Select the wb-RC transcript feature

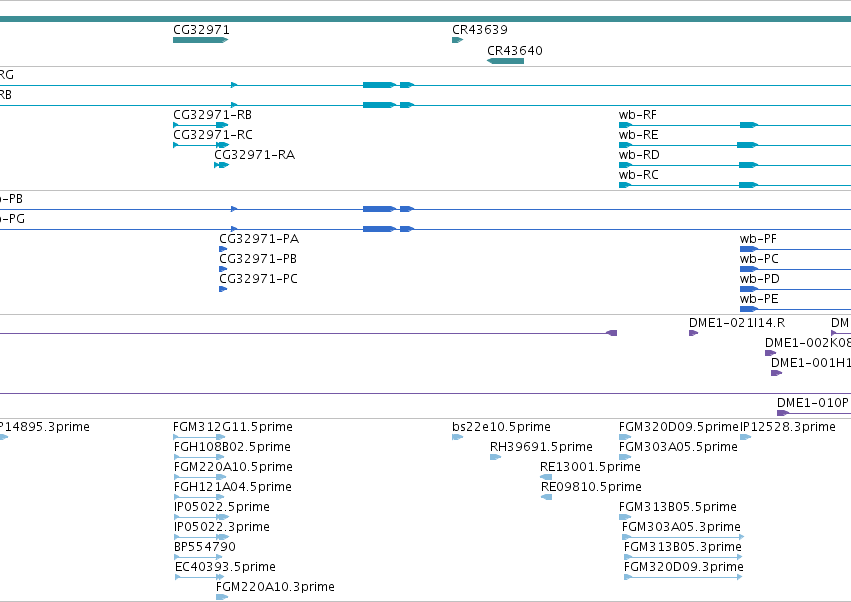[735, 185]
